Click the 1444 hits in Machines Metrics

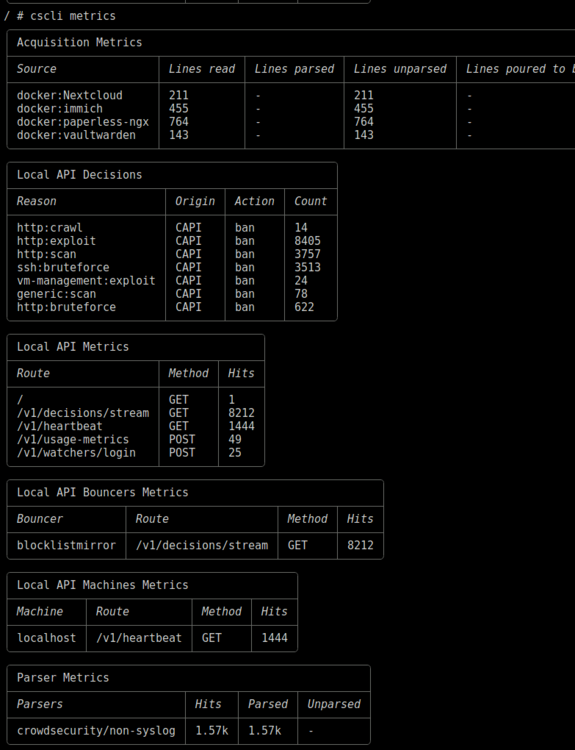coord(275,638)
